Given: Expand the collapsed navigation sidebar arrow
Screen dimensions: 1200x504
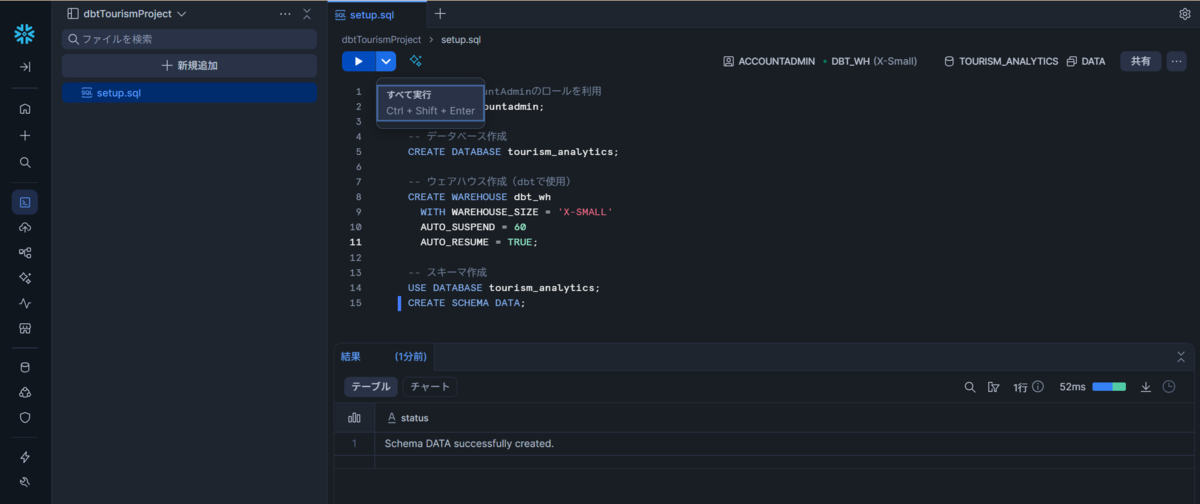Looking at the screenshot, I should (25, 67).
